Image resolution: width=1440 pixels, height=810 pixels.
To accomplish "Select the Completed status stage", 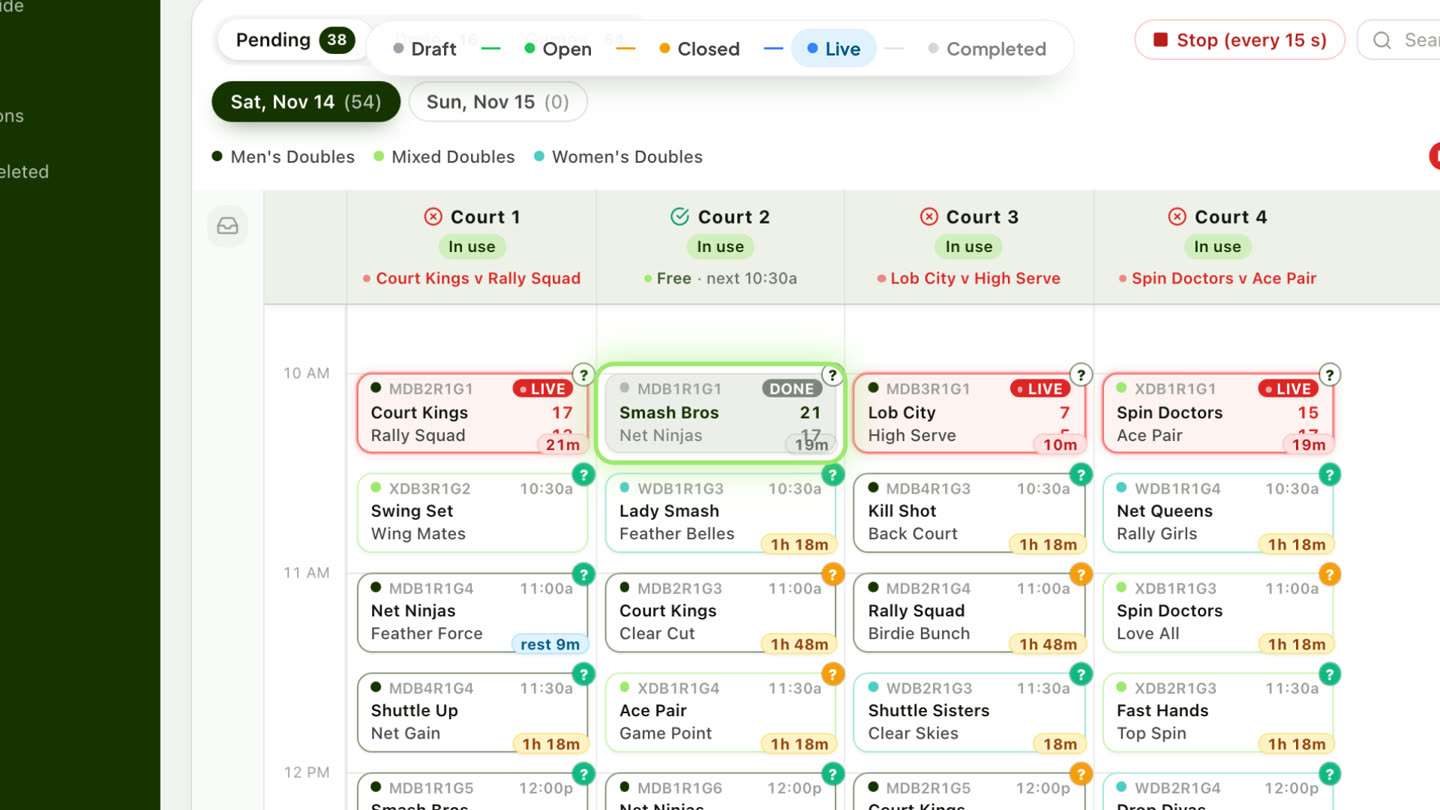I will 987,49.
